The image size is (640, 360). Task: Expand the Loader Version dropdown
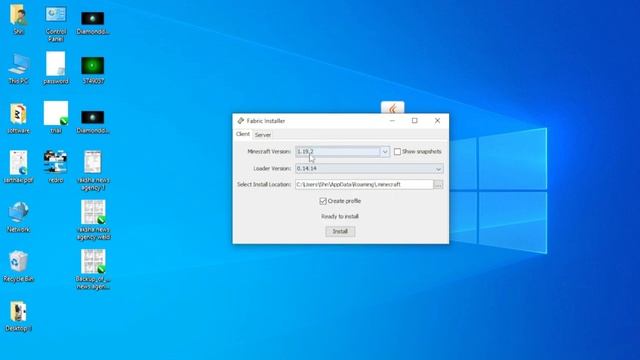[x=438, y=169]
